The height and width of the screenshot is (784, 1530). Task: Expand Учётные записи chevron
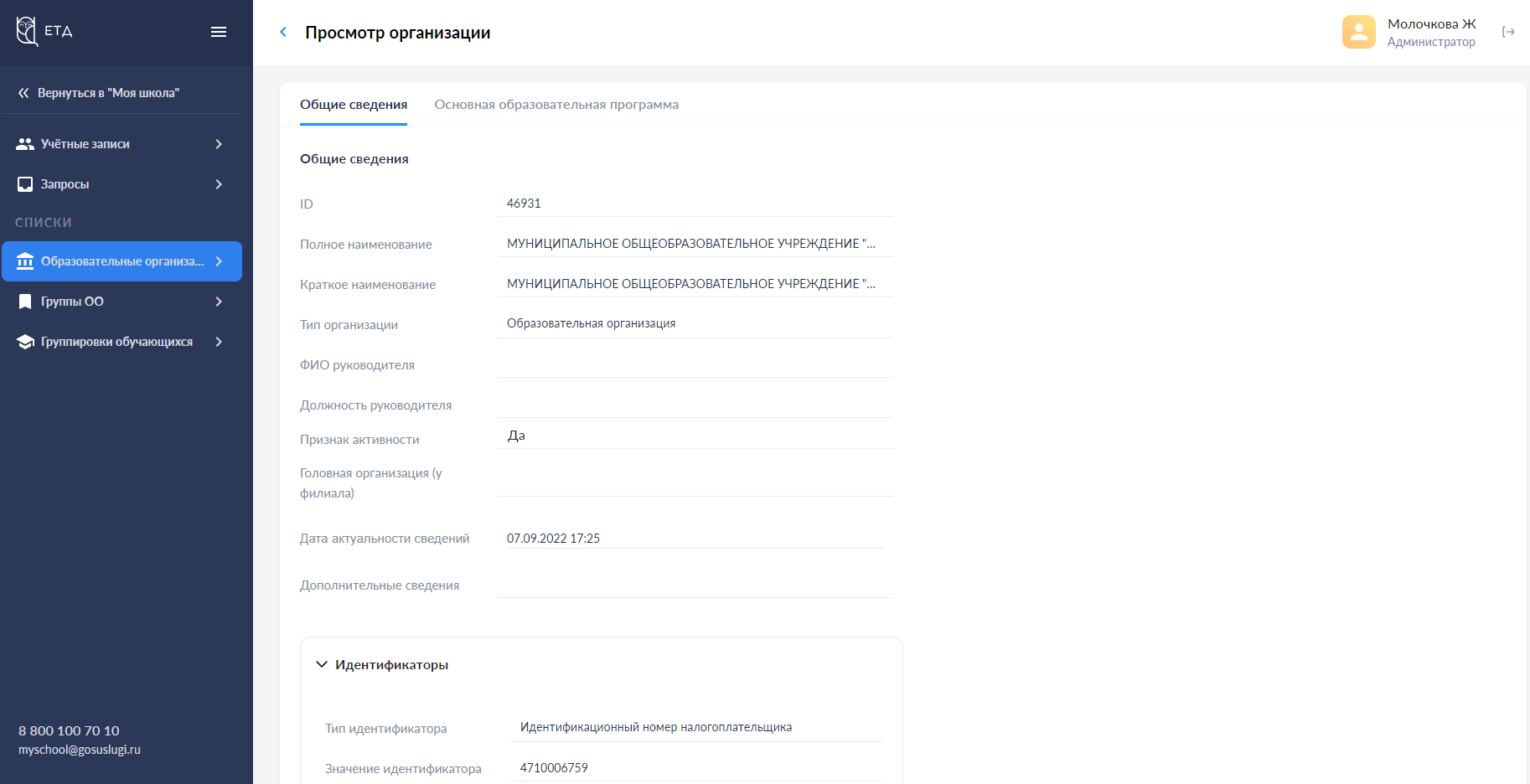pyautogui.click(x=219, y=144)
